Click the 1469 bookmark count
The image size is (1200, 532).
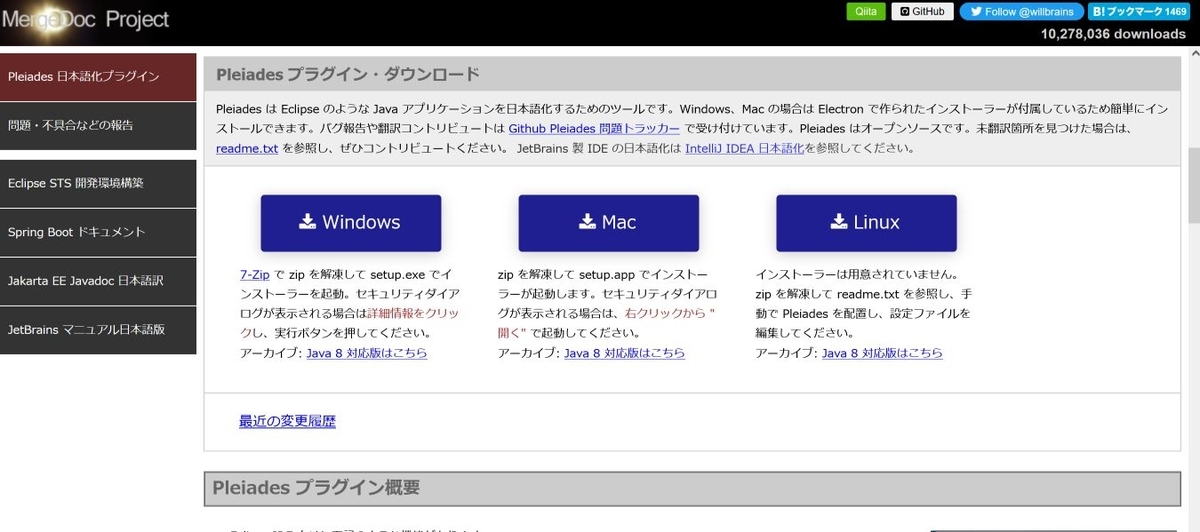click(1174, 11)
